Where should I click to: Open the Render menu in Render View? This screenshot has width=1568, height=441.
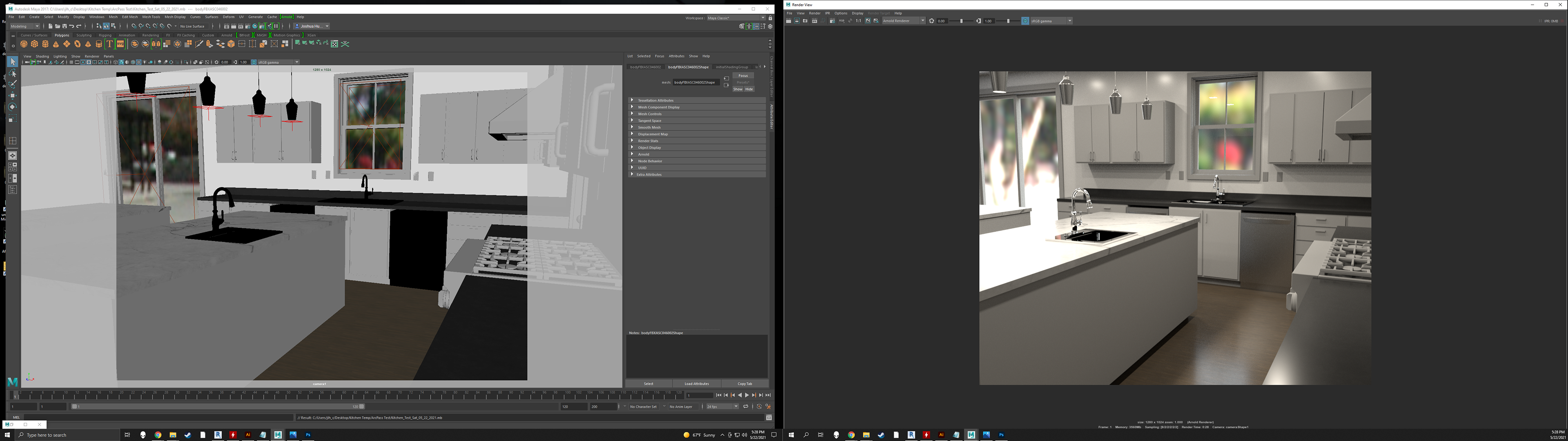(815, 13)
